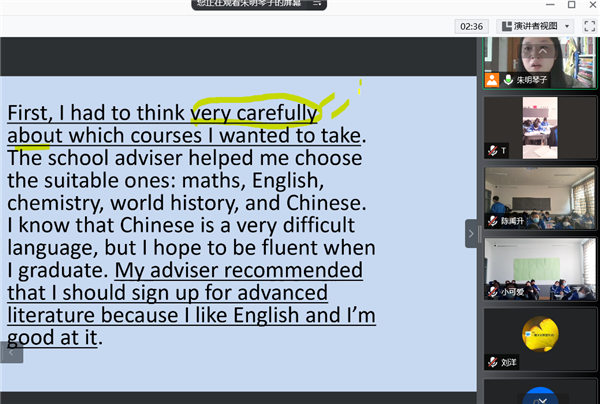This screenshot has height=404, width=600.
Task: Click muted microphone icon of 小可爱
Action: (x=493, y=292)
